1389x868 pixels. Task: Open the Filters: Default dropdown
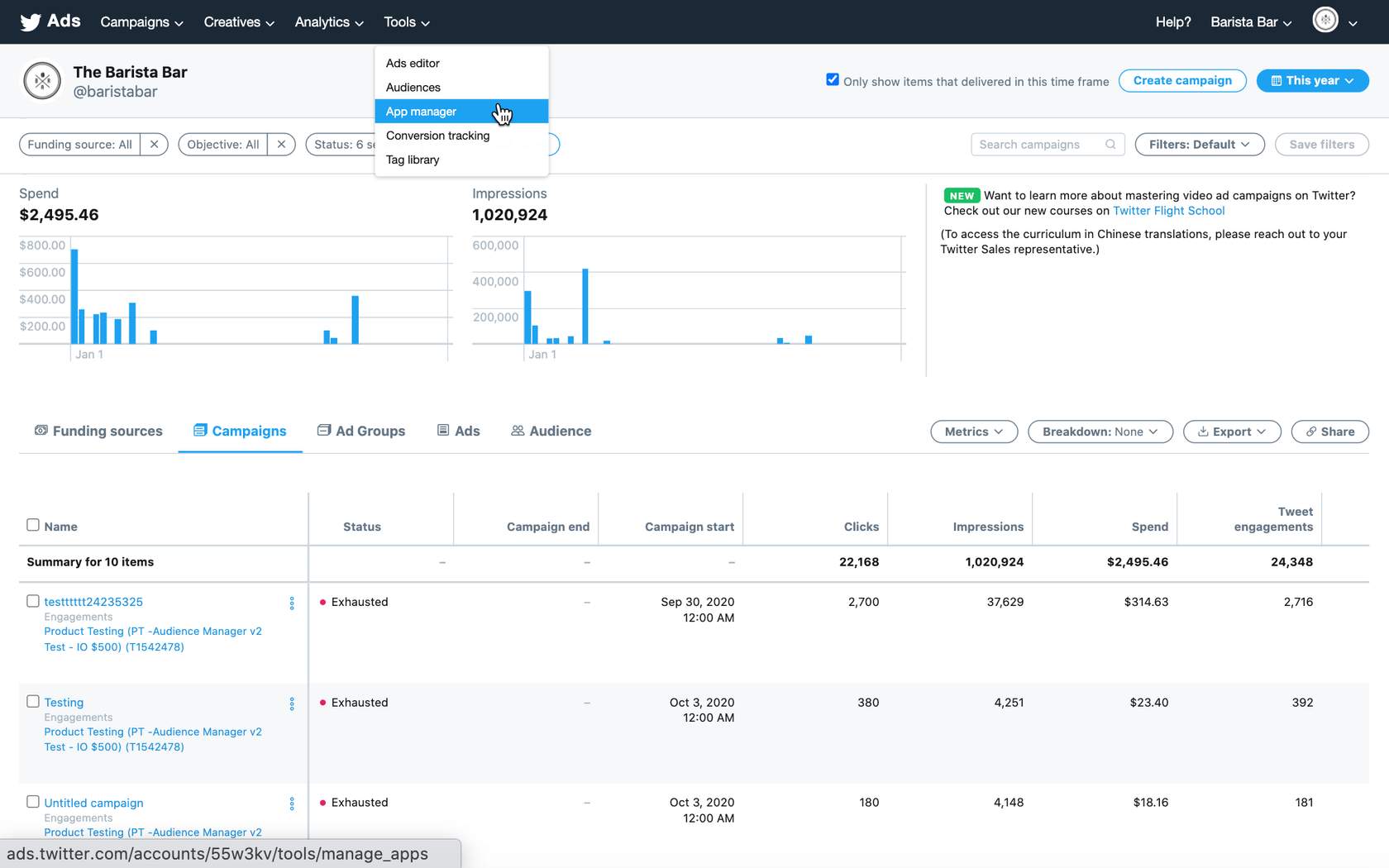(x=1199, y=145)
